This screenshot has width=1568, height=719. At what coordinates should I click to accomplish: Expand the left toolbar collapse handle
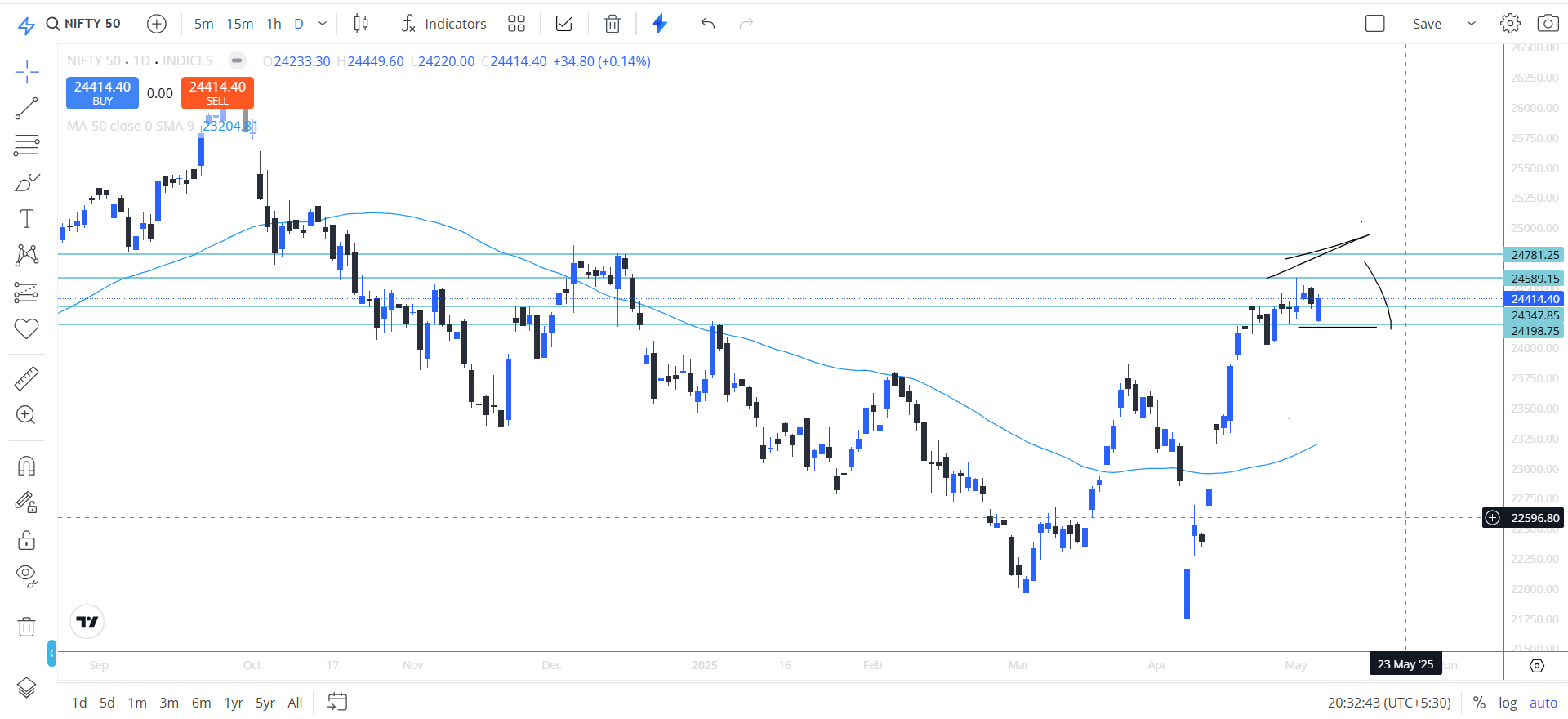coord(51,653)
